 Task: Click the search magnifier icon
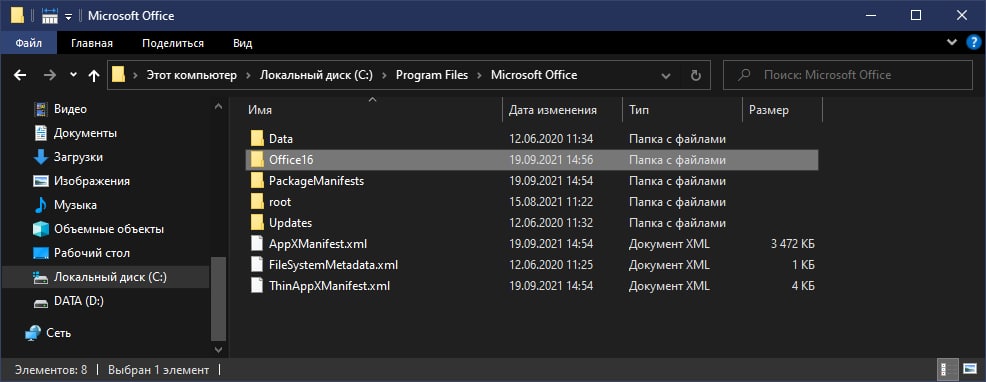[x=744, y=75]
